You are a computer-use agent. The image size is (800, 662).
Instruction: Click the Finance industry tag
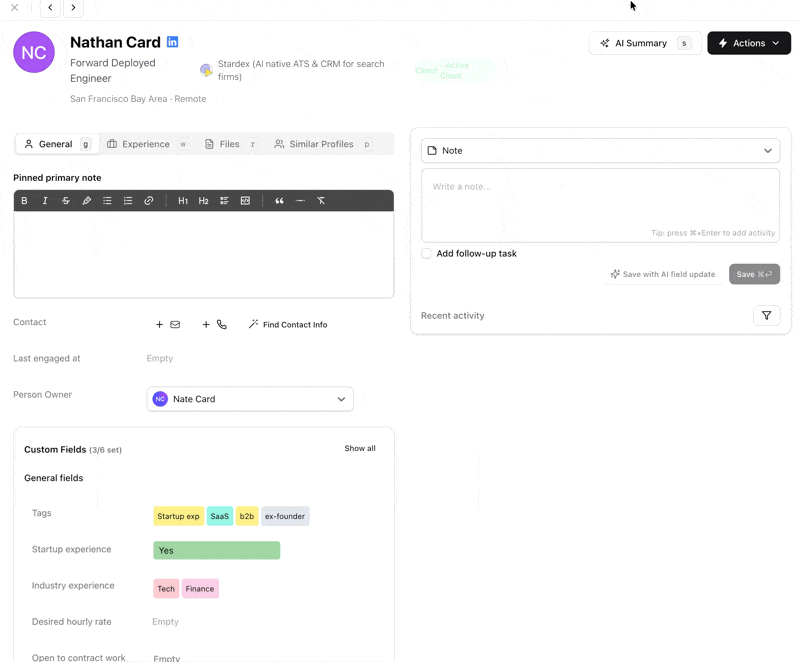tap(199, 589)
